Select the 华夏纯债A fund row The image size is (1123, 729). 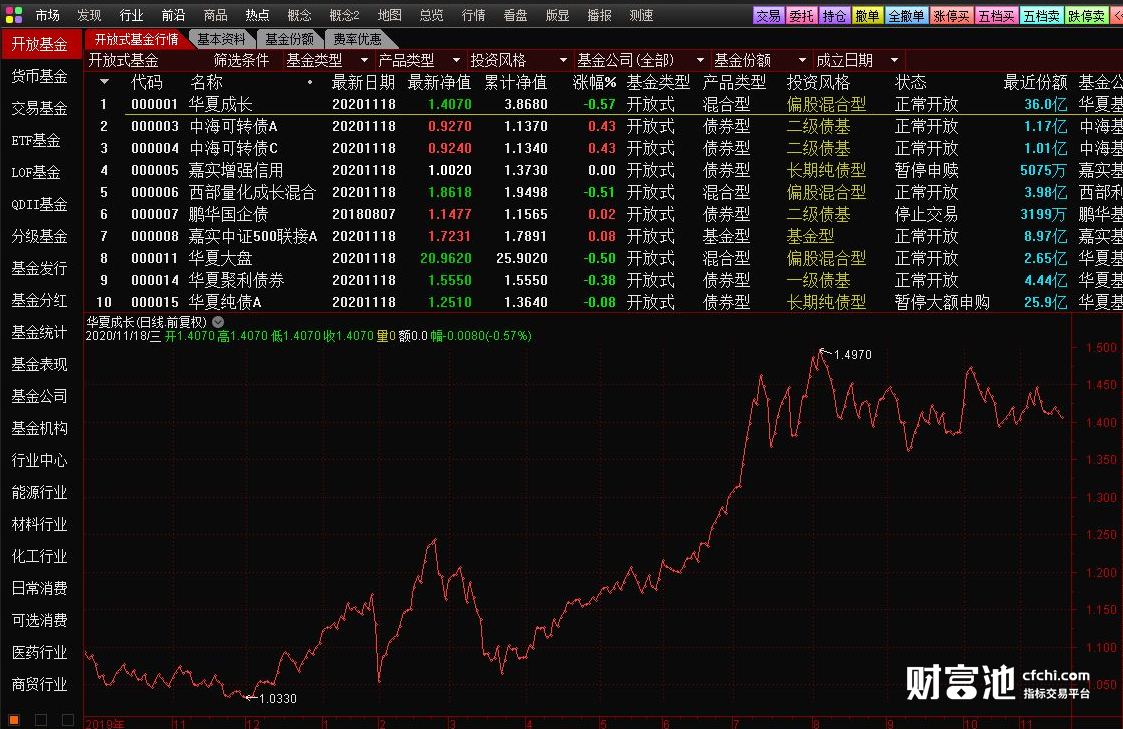point(603,302)
